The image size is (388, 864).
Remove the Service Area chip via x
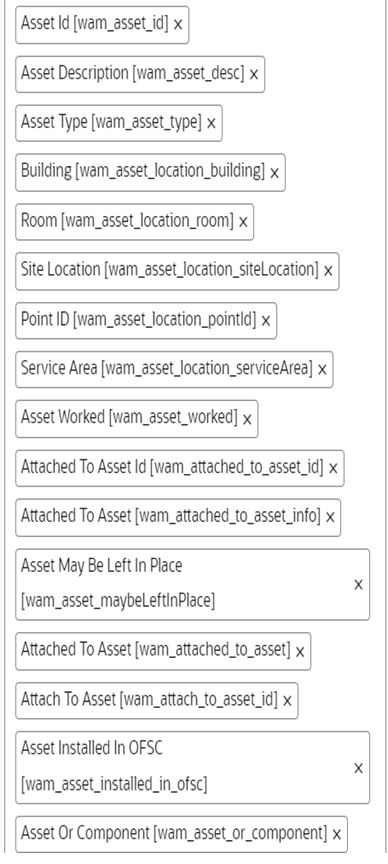tap(322, 370)
